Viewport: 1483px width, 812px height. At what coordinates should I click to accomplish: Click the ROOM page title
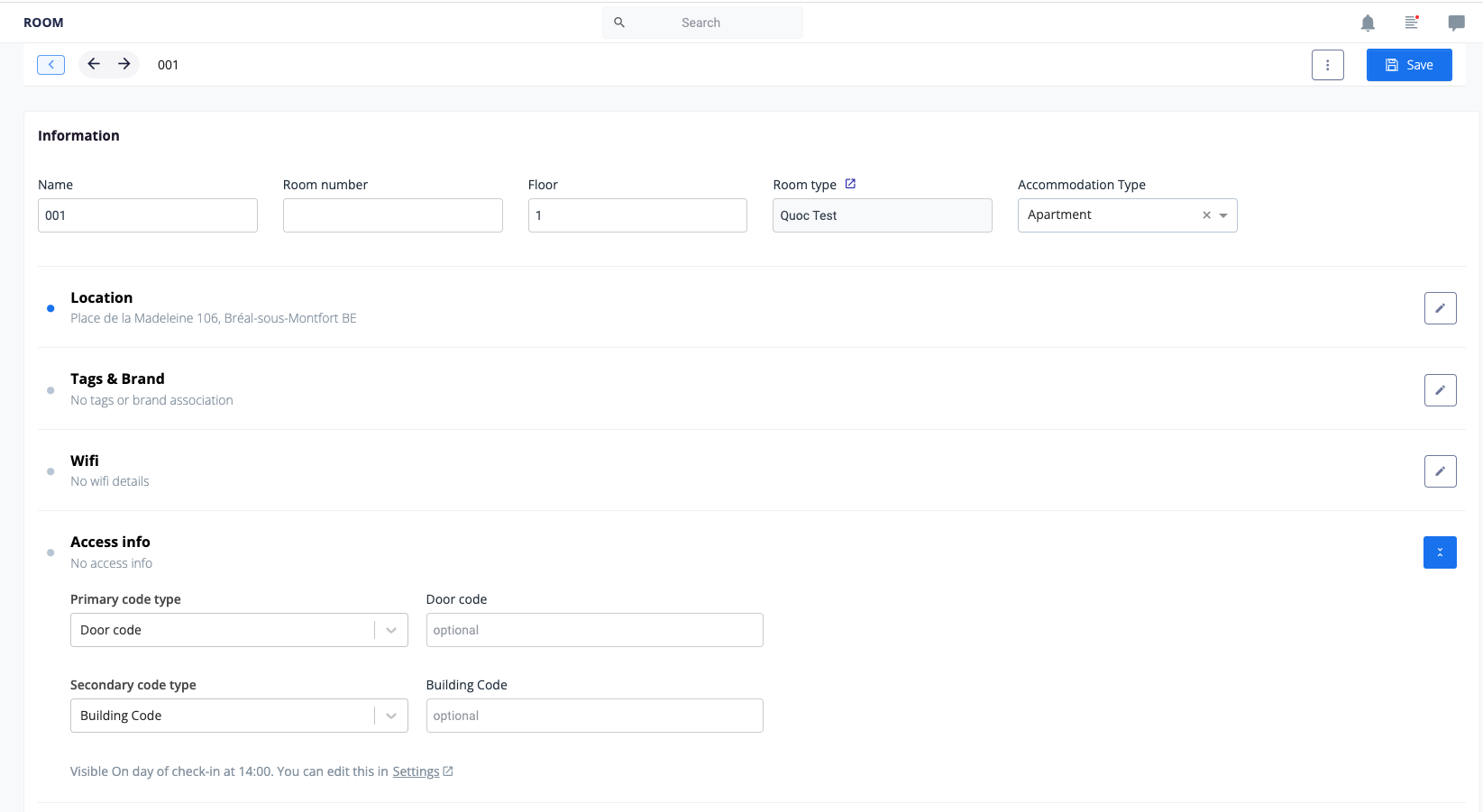coord(43,23)
